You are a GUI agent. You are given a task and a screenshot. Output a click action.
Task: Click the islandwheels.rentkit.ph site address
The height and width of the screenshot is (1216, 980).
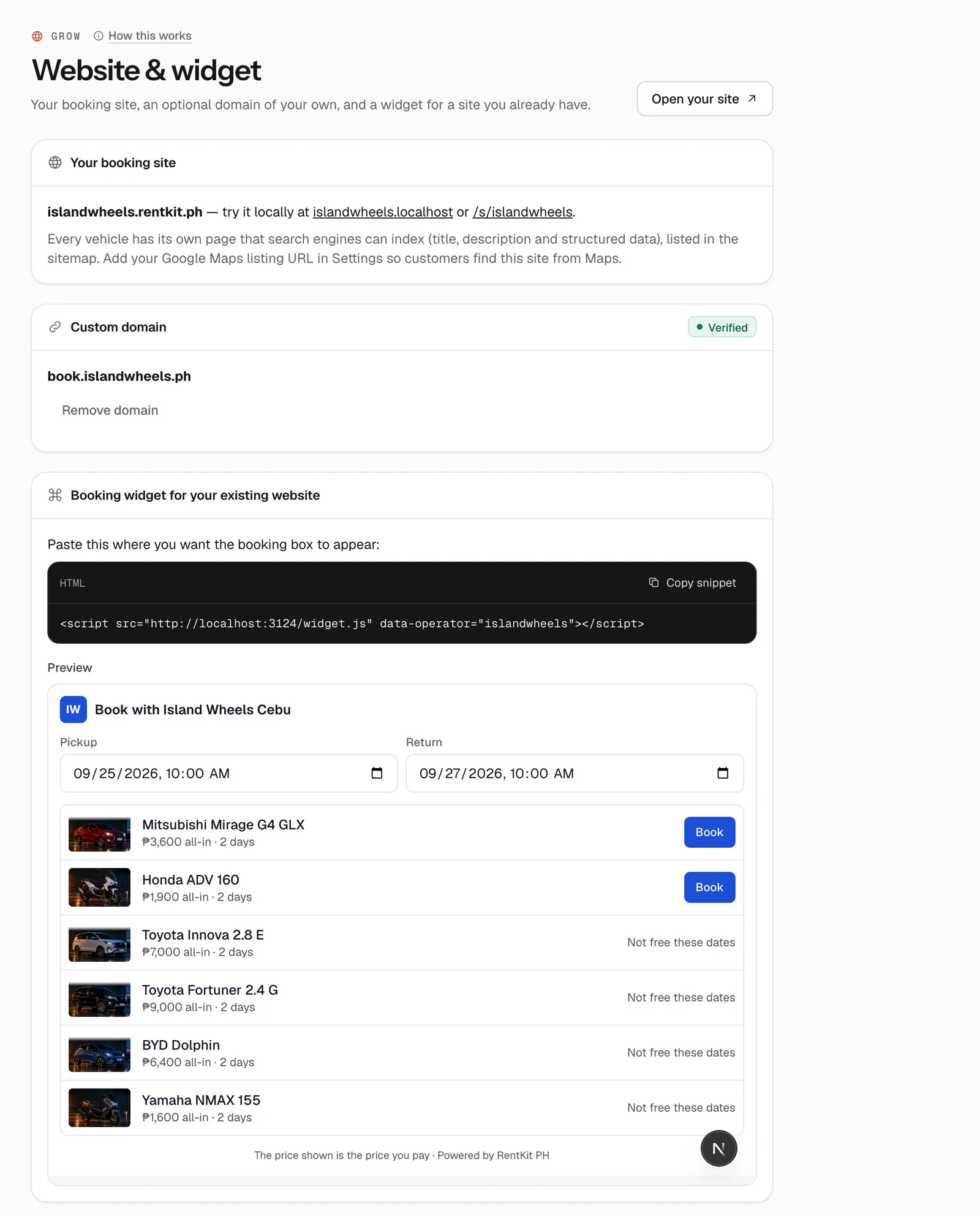pyautogui.click(x=125, y=212)
